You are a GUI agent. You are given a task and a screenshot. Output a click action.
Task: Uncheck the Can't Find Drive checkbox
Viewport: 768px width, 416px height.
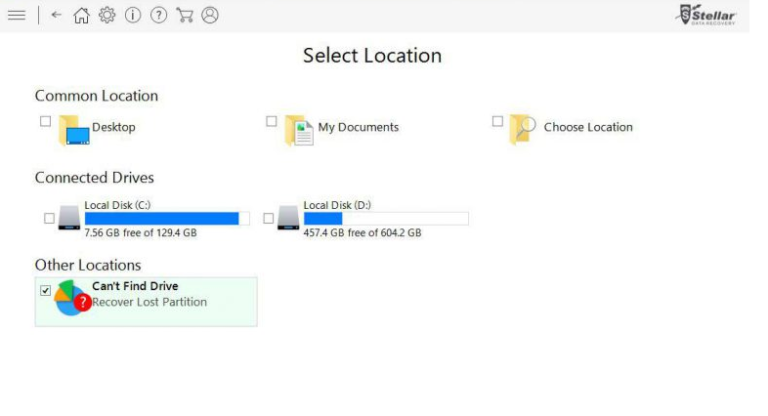(x=45, y=290)
